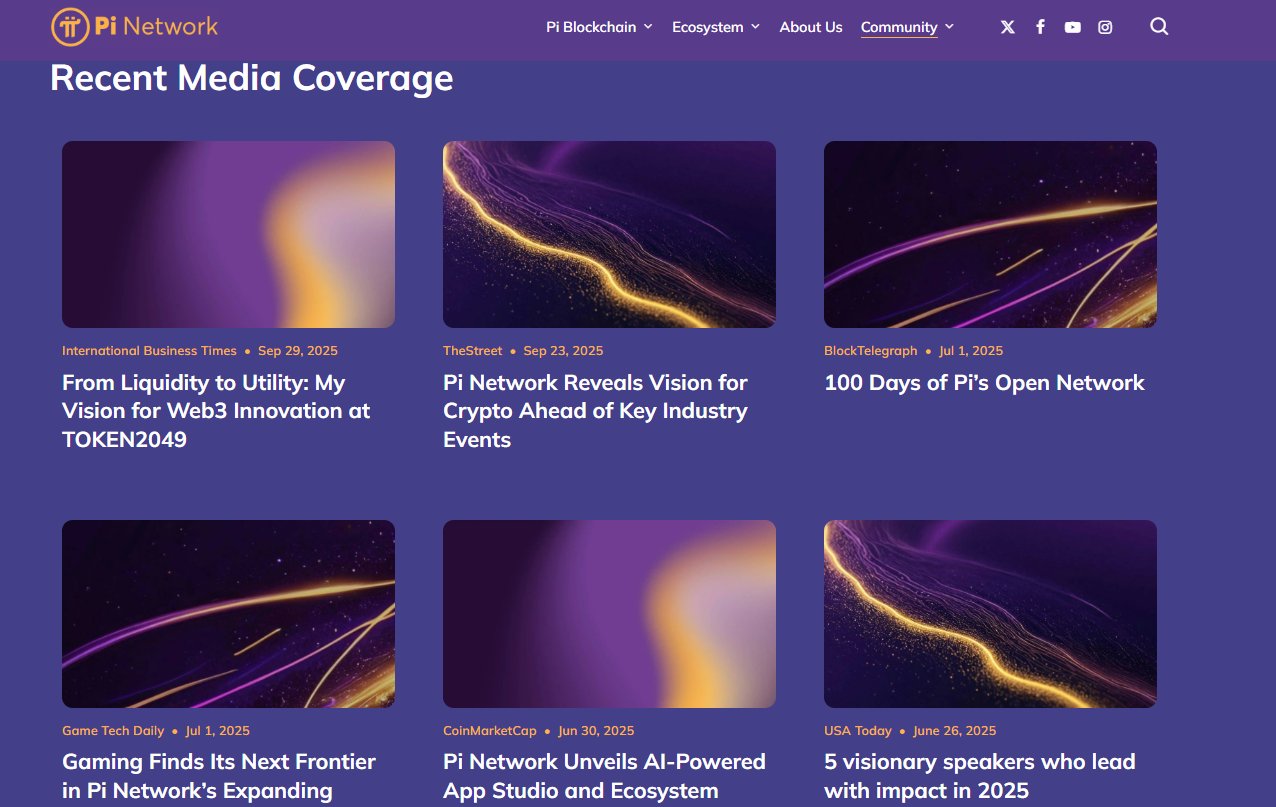The image size is (1276, 807).
Task: Click the Sep 23, 2025 date
Action: click(x=563, y=351)
